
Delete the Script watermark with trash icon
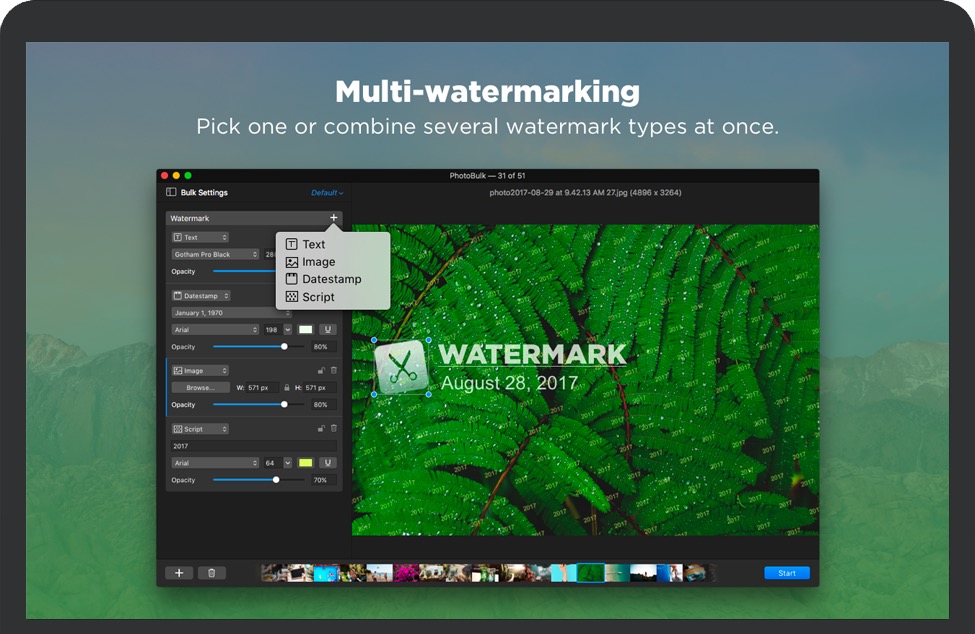tap(334, 429)
